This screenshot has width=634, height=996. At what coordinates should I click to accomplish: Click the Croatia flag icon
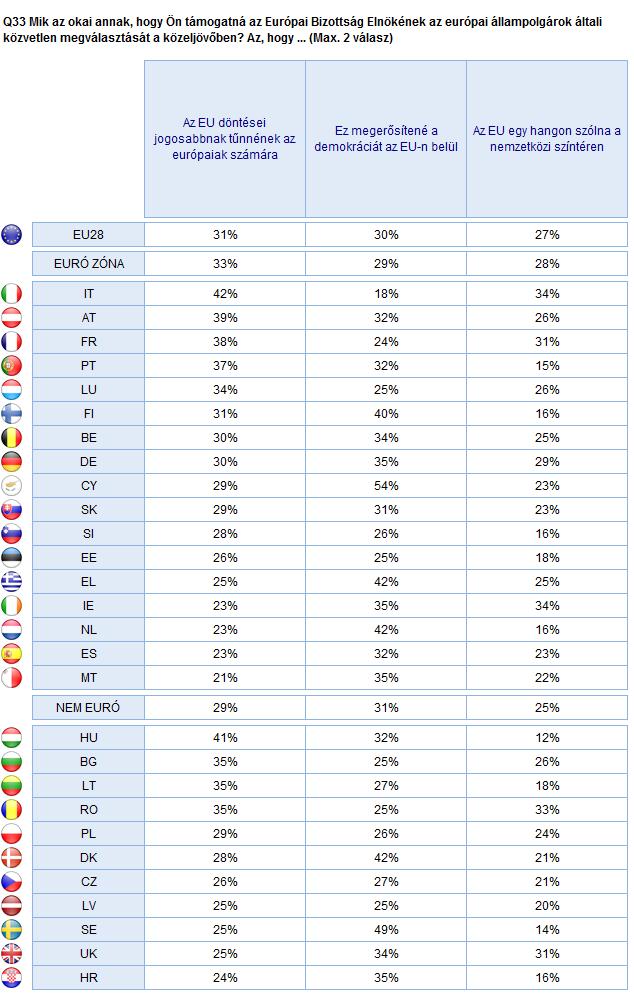tap(11, 978)
